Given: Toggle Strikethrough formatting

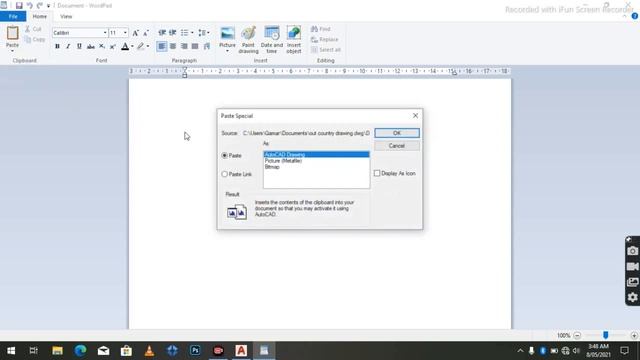Looking at the screenshot, I should [x=91, y=47].
